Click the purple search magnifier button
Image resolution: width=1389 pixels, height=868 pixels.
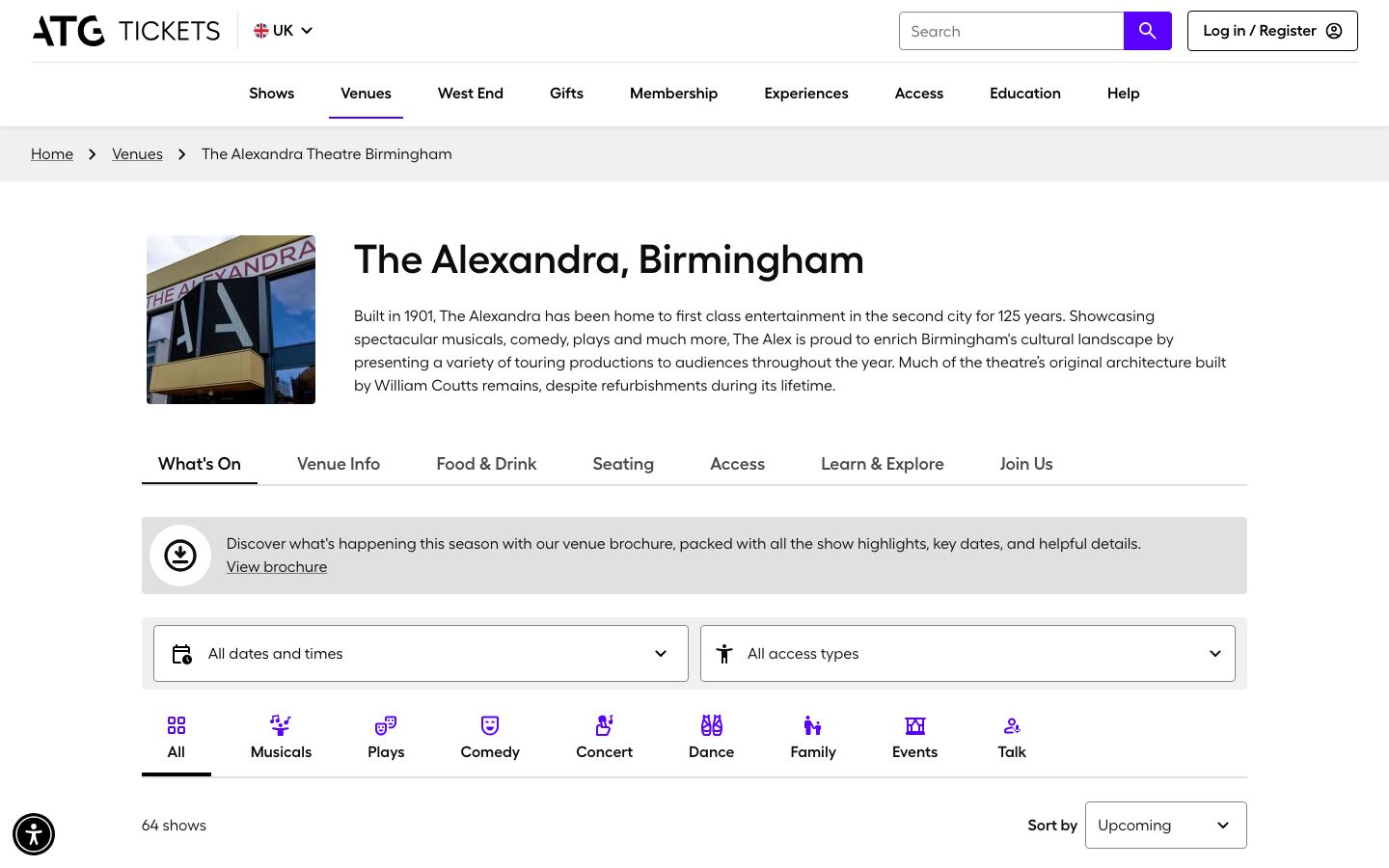1147,31
